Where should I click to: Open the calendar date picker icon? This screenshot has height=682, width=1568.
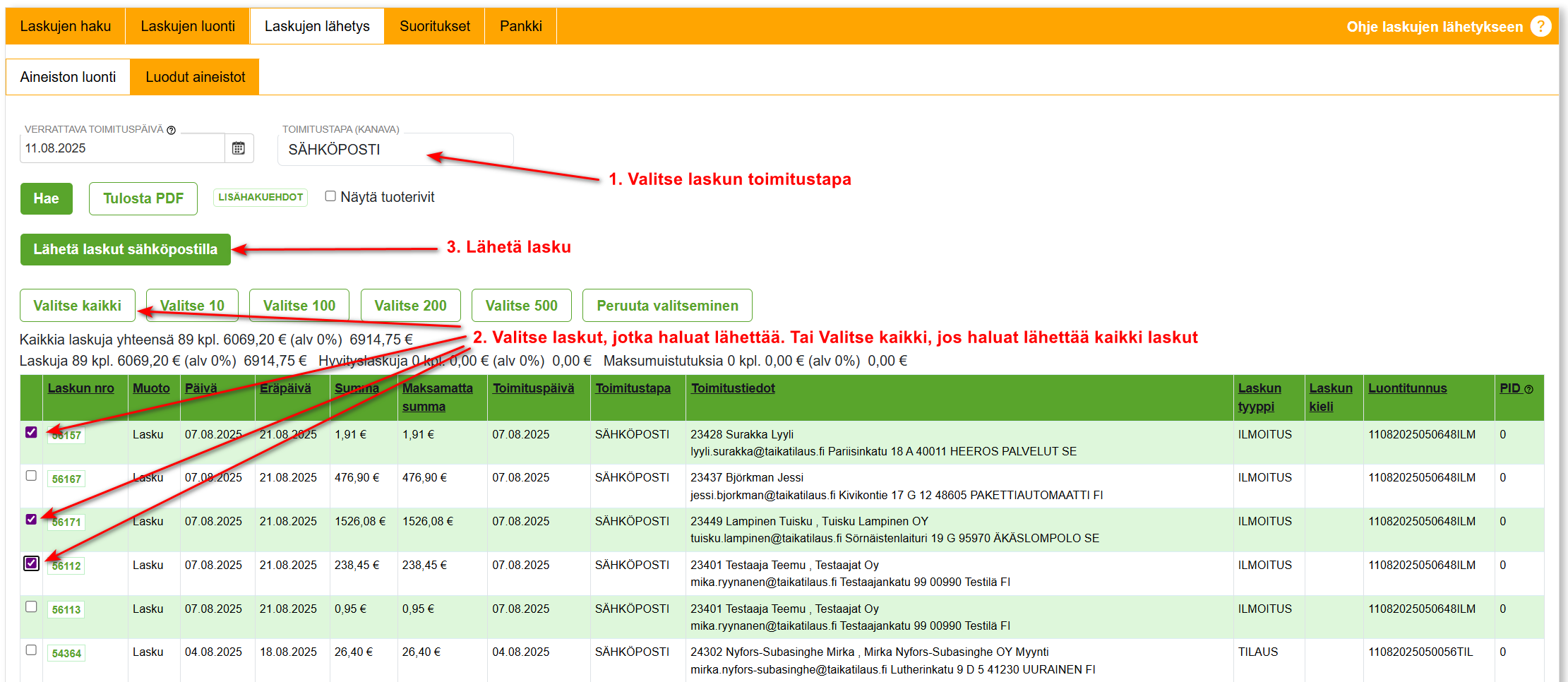[239, 148]
